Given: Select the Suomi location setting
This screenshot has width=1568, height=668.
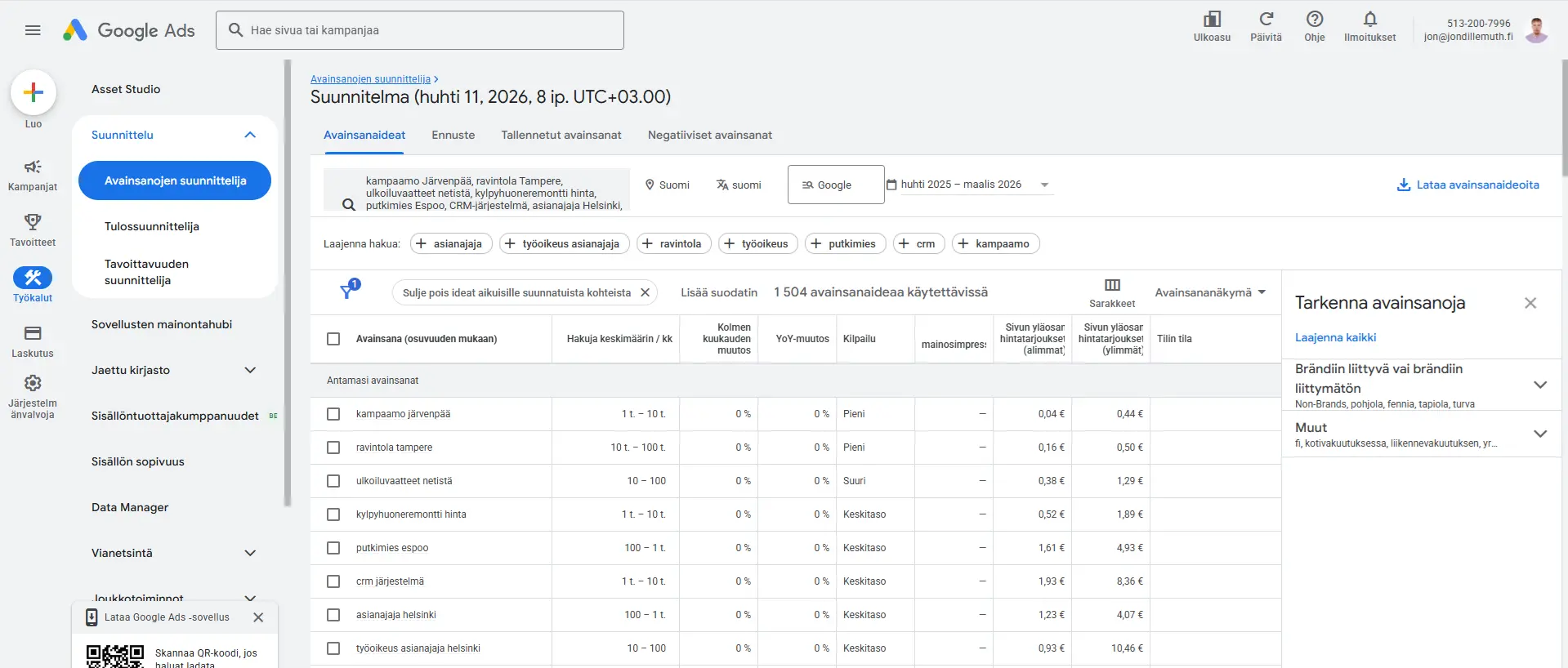Looking at the screenshot, I should [x=668, y=185].
